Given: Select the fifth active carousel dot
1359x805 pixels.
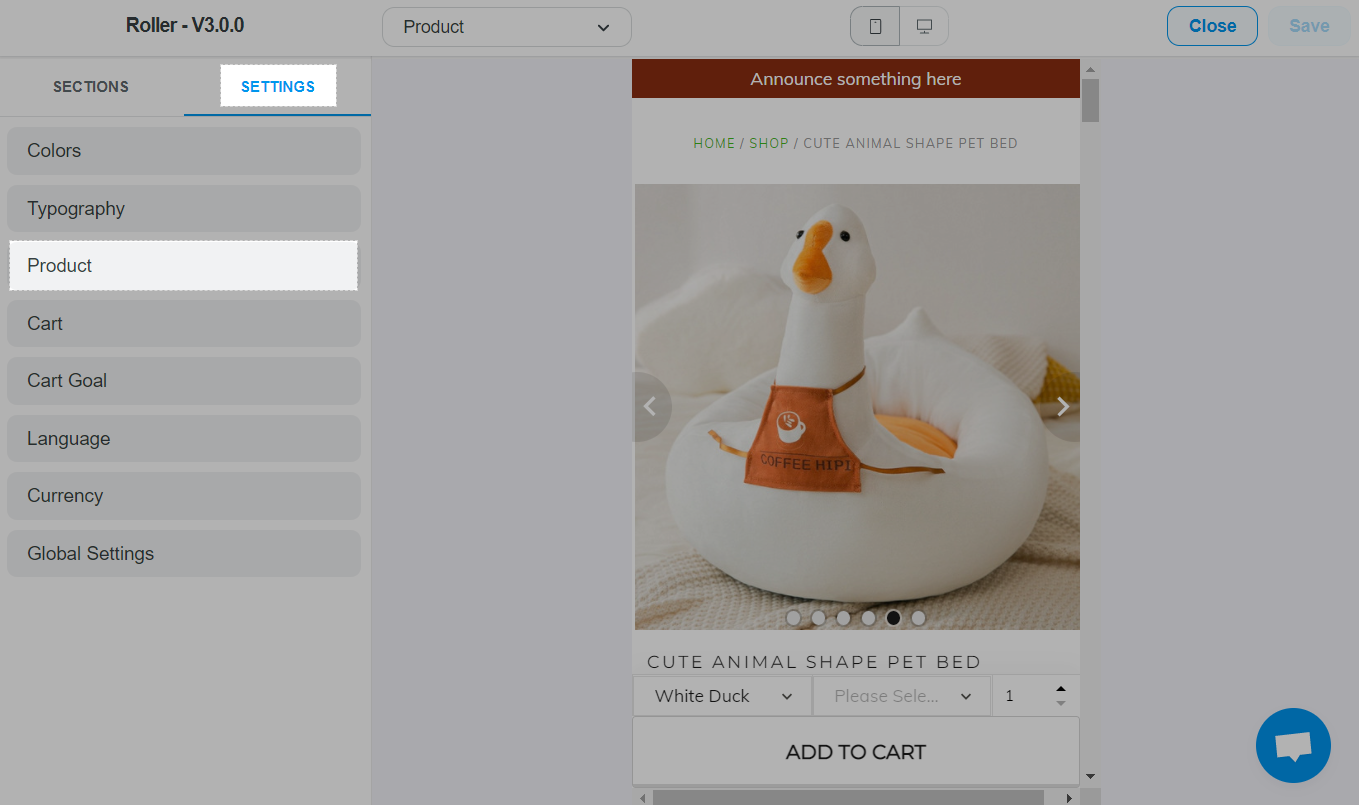Looking at the screenshot, I should (x=894, y=618).
